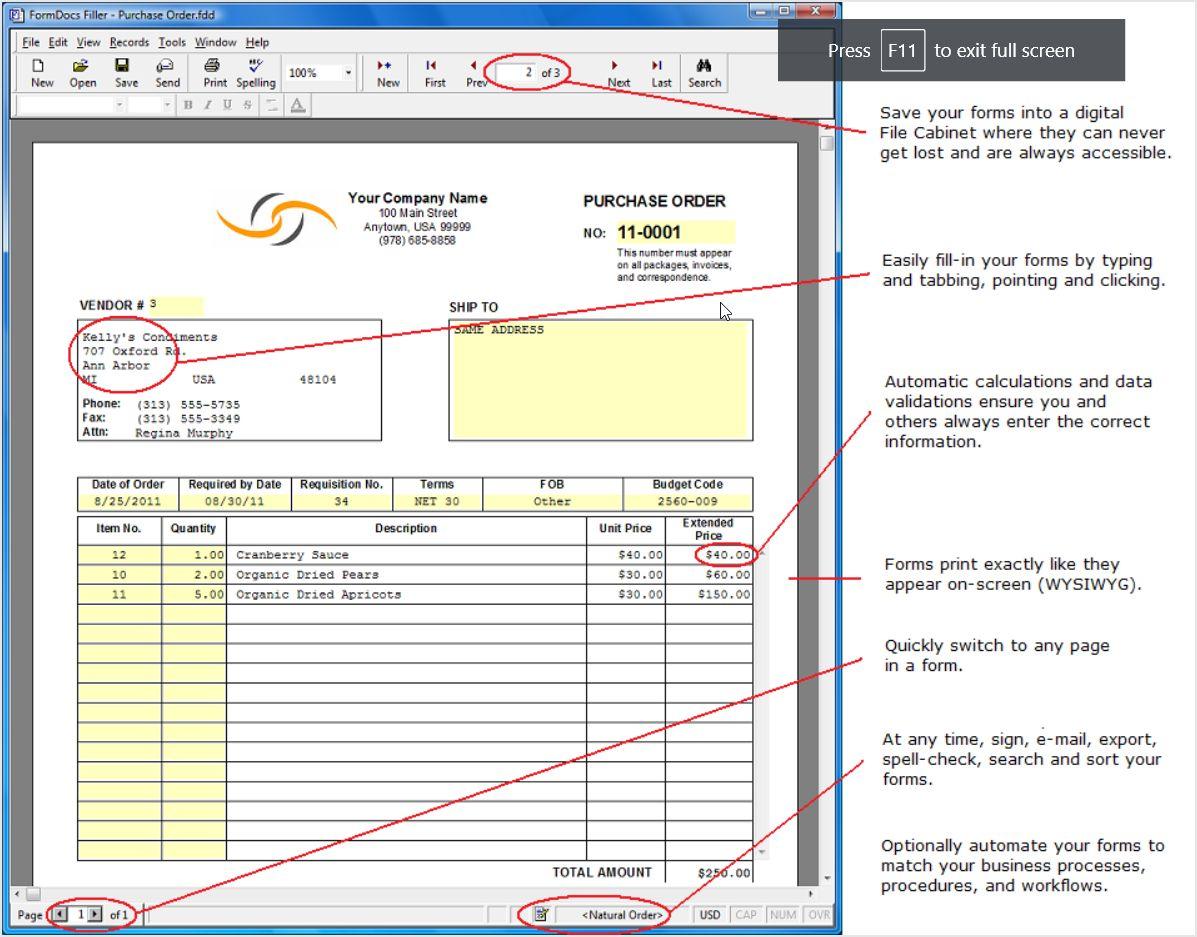Open the View menu
The image size is (1197, 937).
[89, 42]
